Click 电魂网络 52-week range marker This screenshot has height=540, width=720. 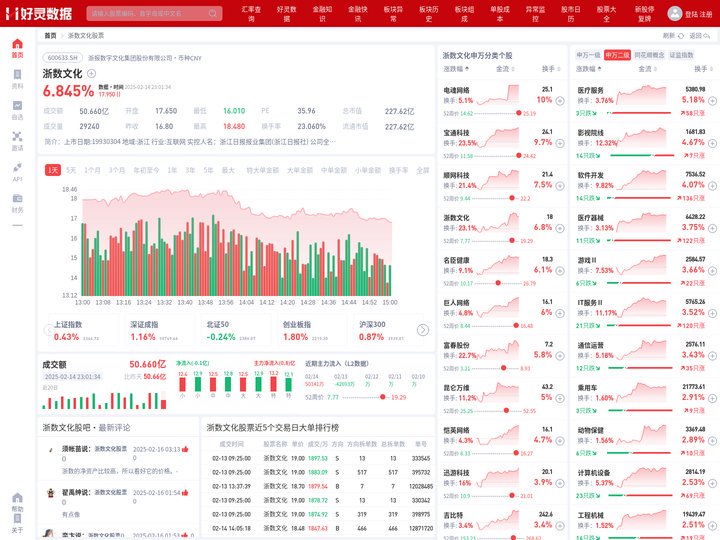(519, 113)
